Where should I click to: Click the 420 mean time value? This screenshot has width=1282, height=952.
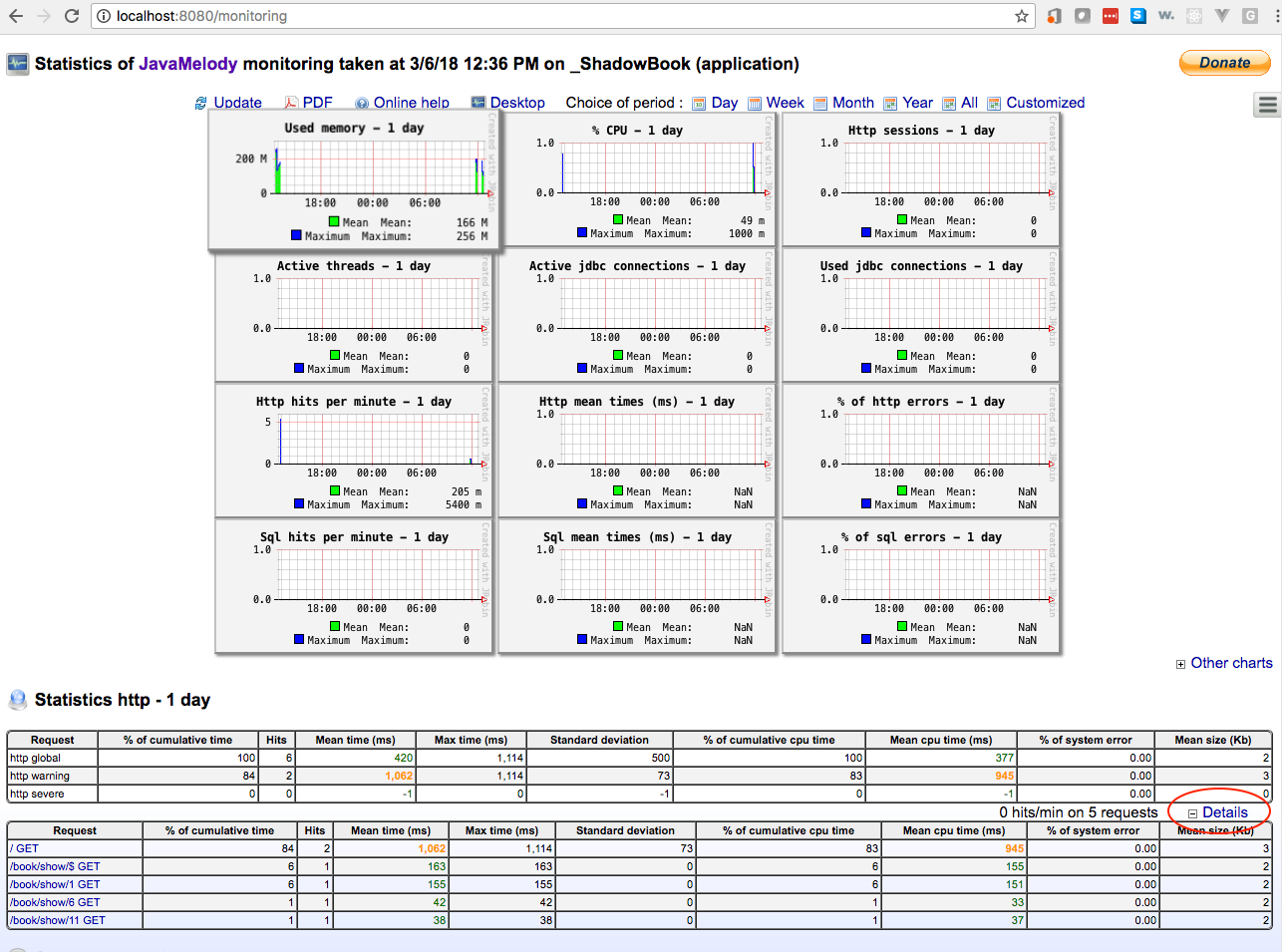pos(404,758)
